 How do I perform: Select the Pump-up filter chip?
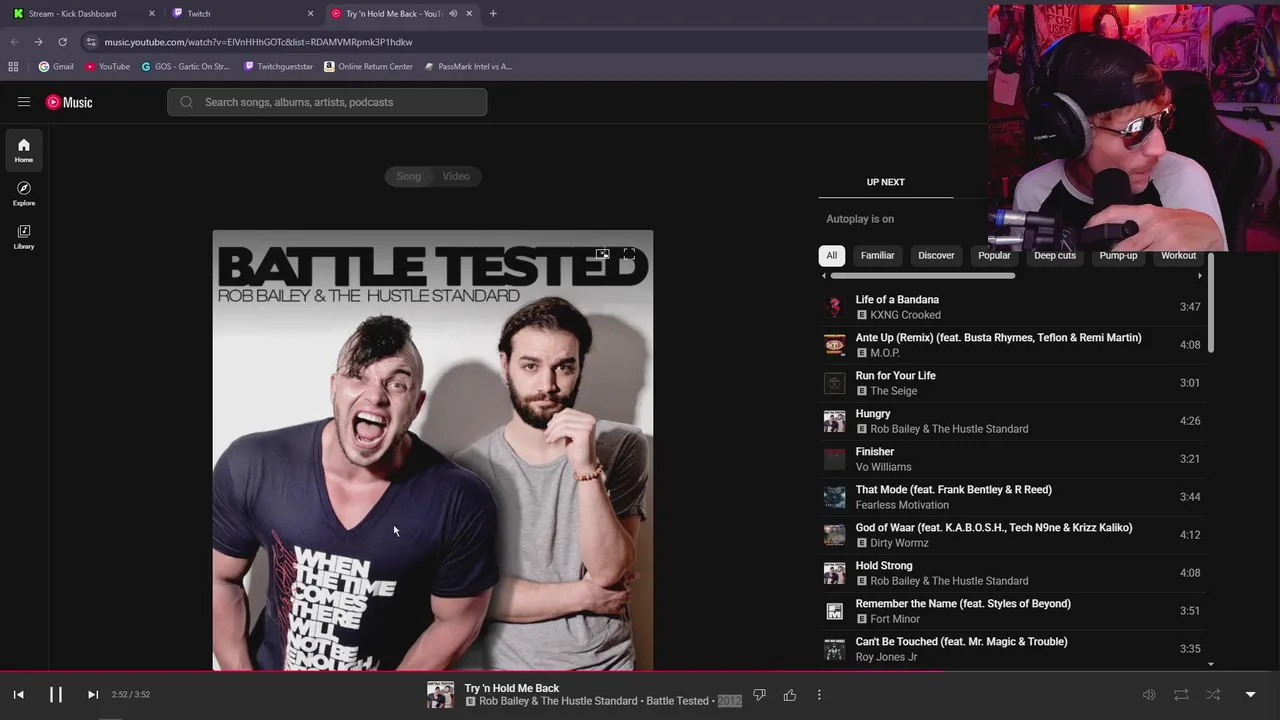coord(1118,255)
